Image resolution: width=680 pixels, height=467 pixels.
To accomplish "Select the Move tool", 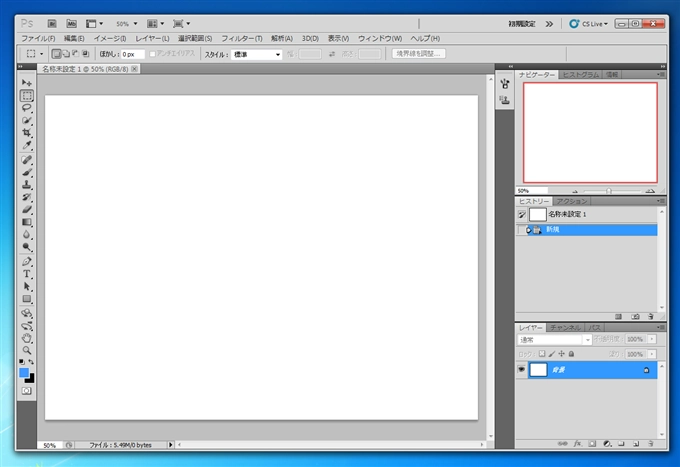I will click(x=27, y=82).
